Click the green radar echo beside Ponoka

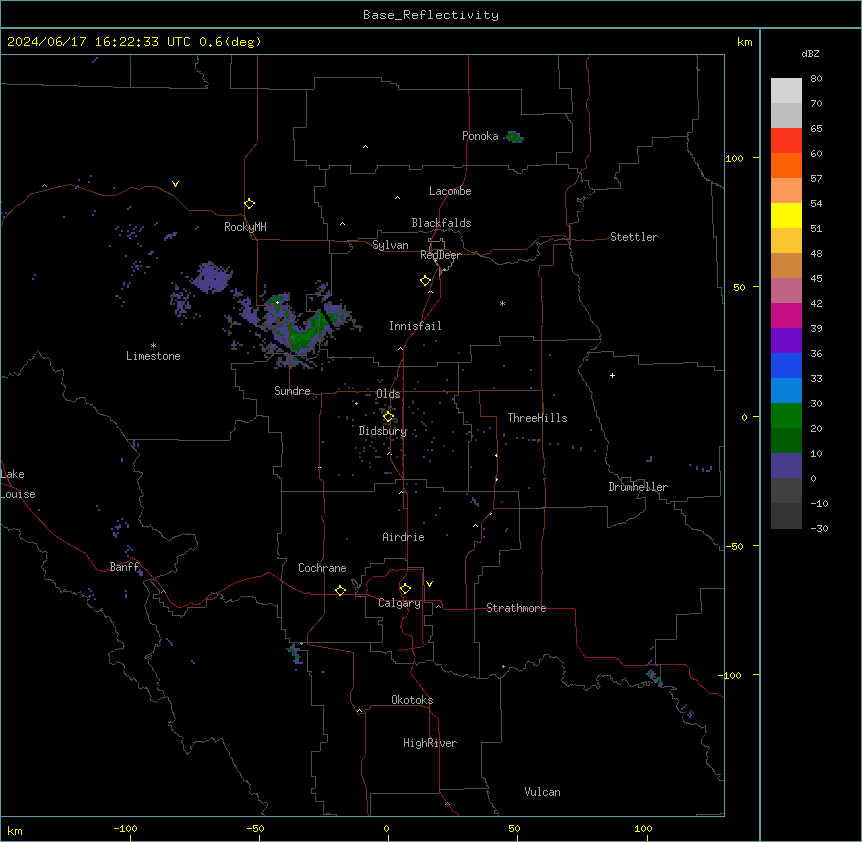(x=515, y=137)
